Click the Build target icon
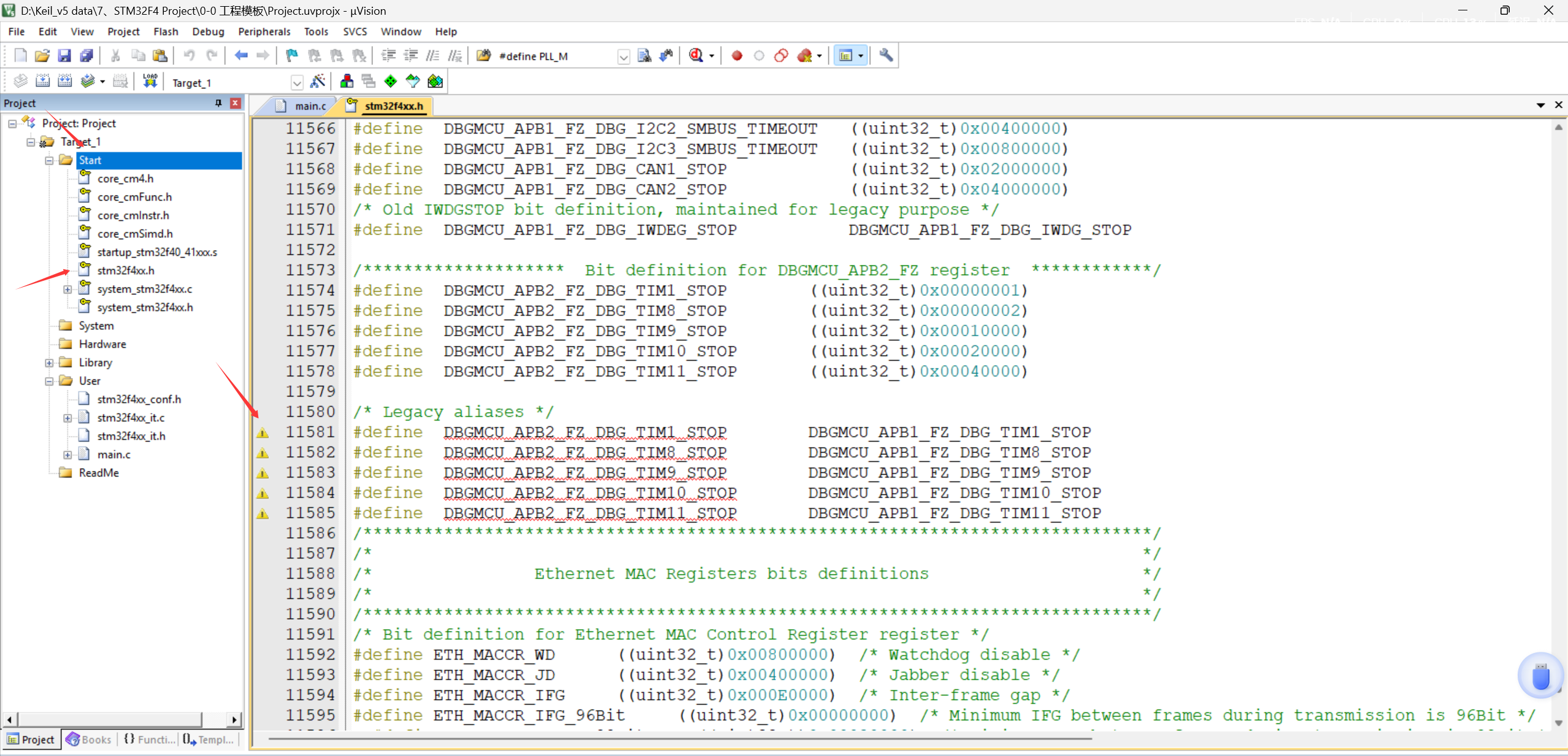This screenshot has width=1568, height=756. point(42,82)
